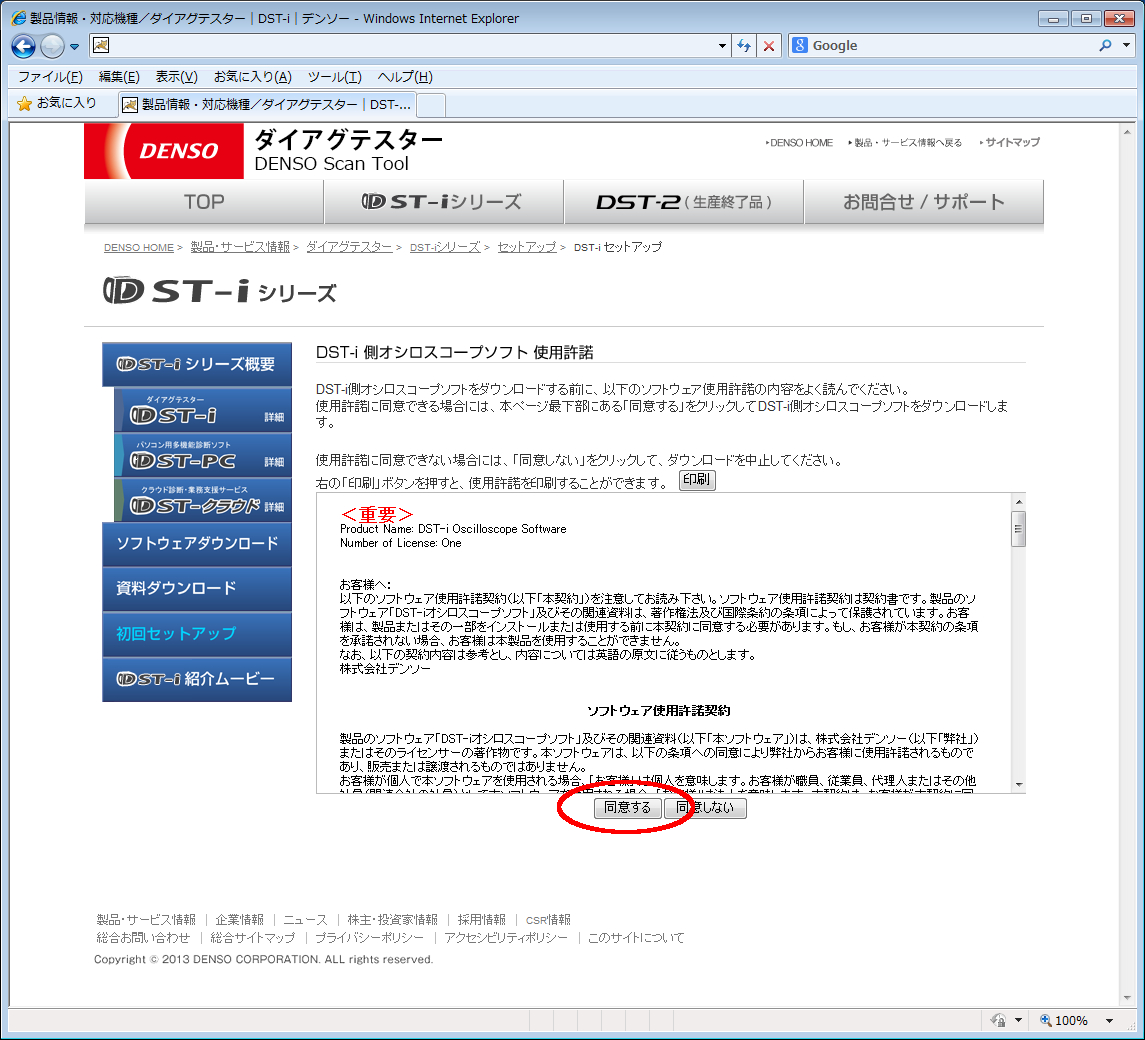Screen dimensions: 1145x1040
Task: Click the お気に入り favorites star button
Action: (57, 104)
